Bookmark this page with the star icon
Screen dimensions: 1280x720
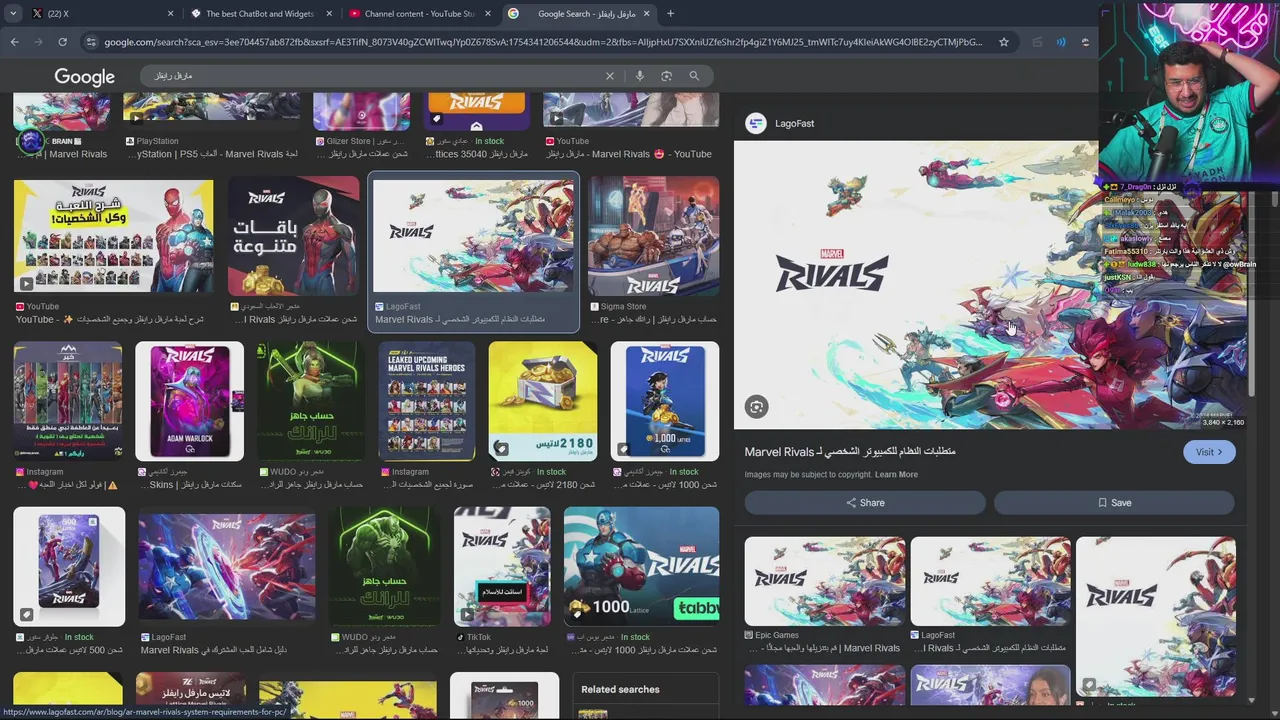1004,42
